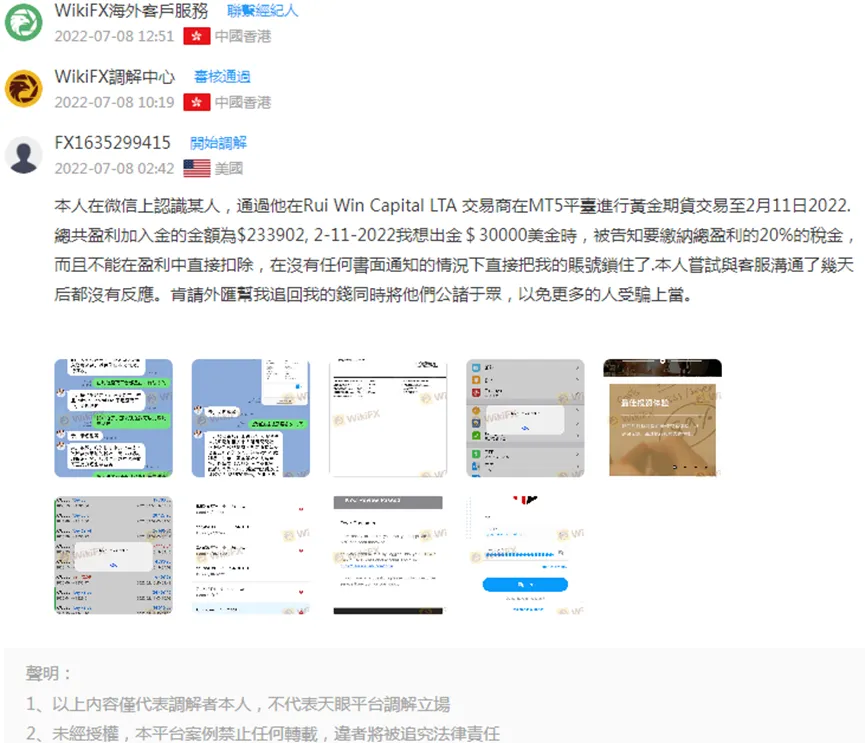Open second chat screenshot thumbnail with long message
Screen dimensions: 865x743
[x=250, y=418]
